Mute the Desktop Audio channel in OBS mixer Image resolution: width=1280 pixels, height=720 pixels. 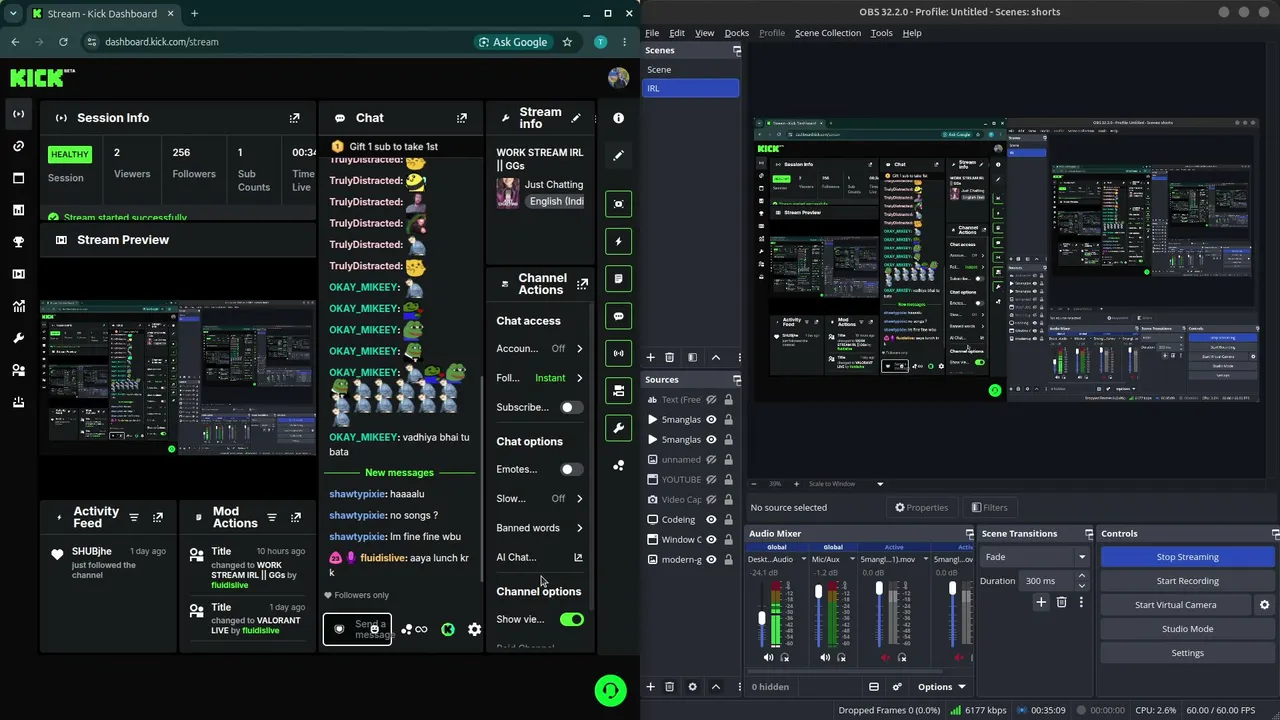768,657
